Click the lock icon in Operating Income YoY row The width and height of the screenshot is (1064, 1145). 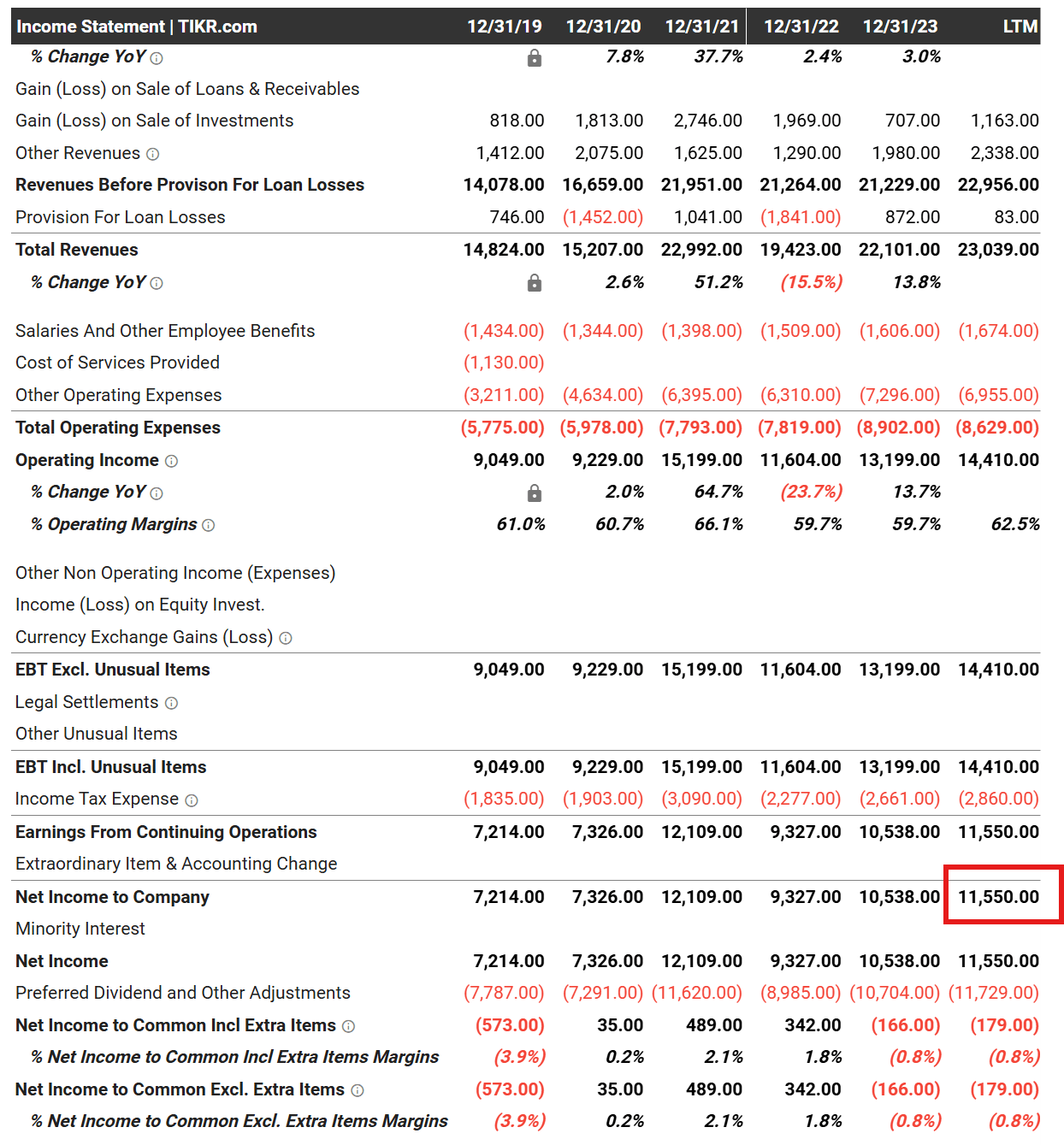pos(535,493)
